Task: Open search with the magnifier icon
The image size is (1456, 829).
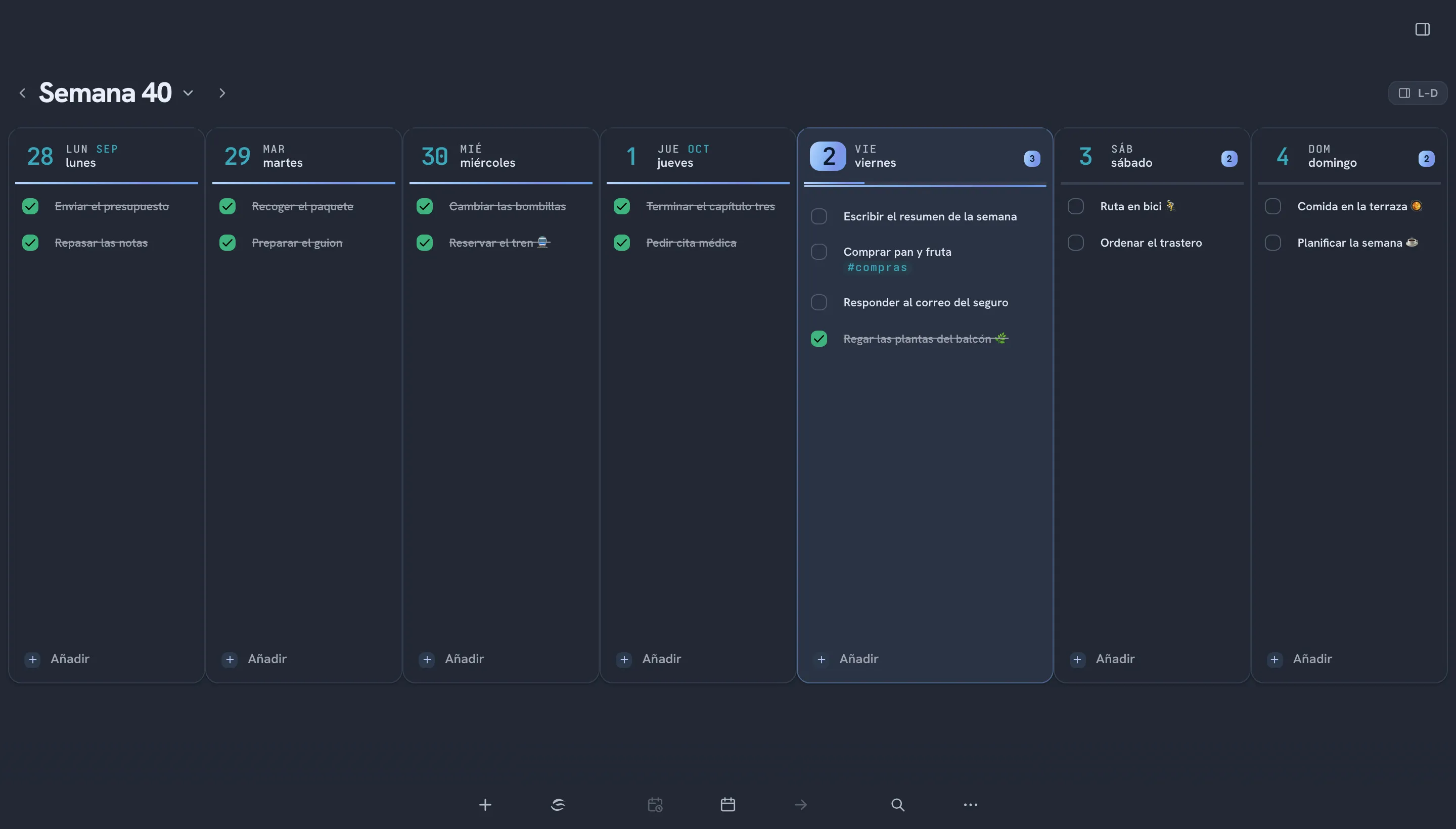Action: click(x=897, y=805)
